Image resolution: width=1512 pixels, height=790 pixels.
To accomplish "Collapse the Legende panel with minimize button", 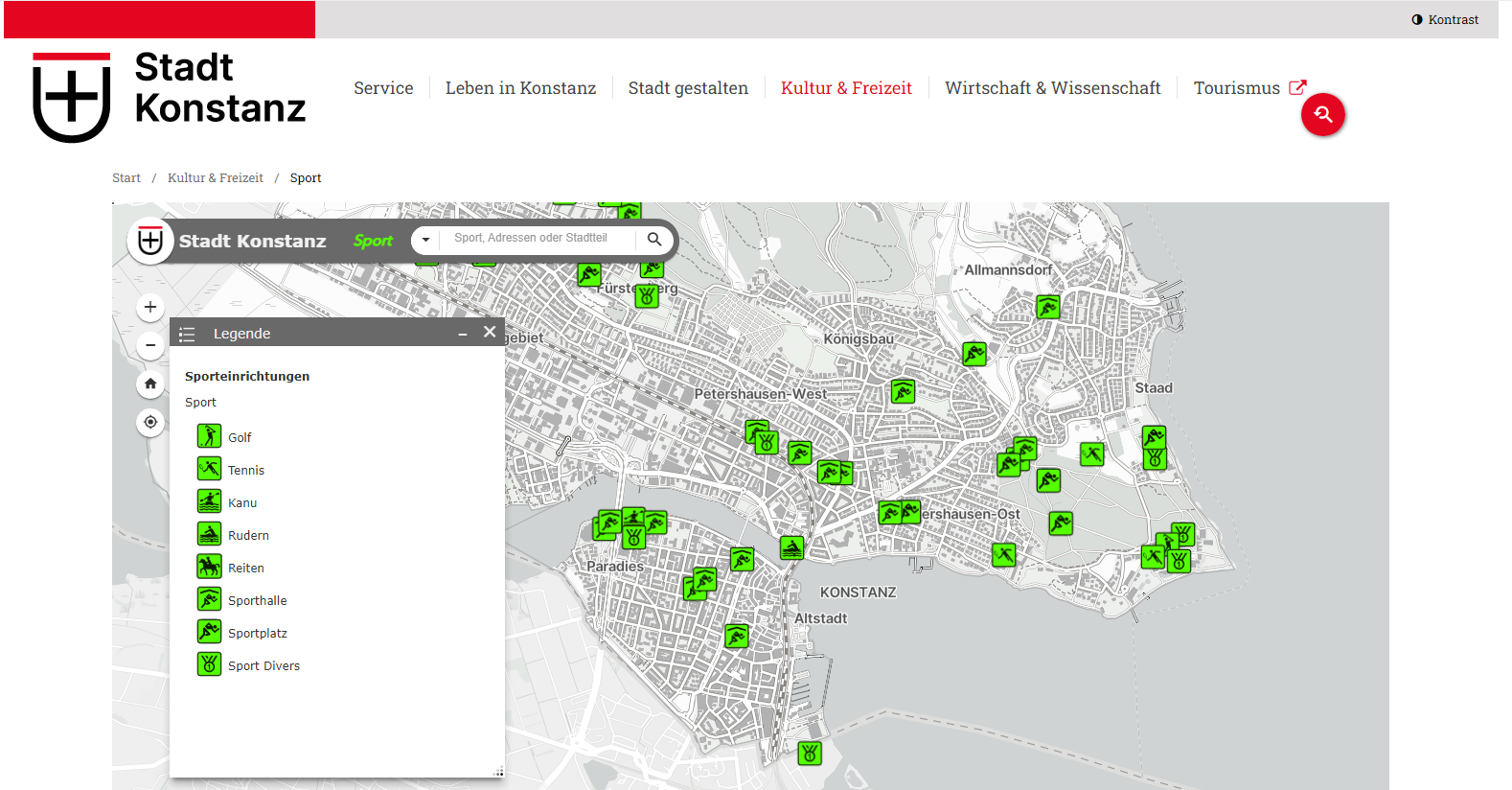I will pos(463,334).
